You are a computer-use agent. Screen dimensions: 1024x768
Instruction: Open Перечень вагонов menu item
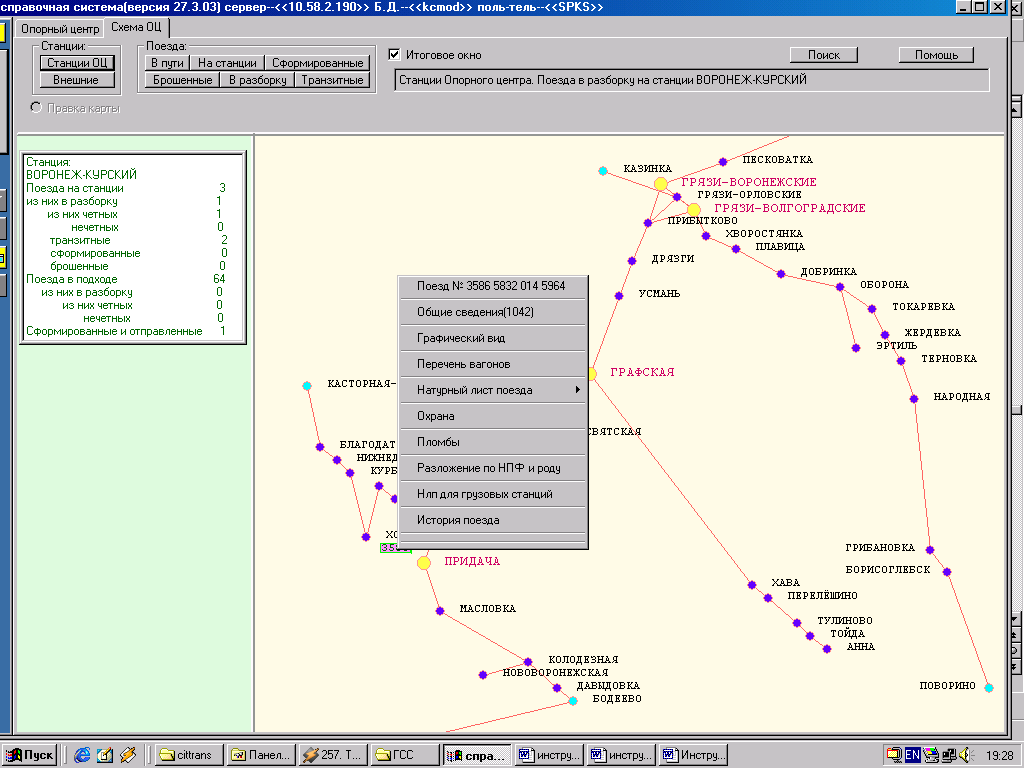pos(493,364)
